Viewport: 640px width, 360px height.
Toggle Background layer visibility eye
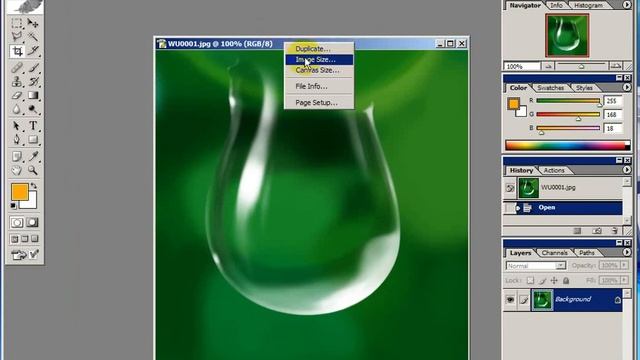click(510, 300)
